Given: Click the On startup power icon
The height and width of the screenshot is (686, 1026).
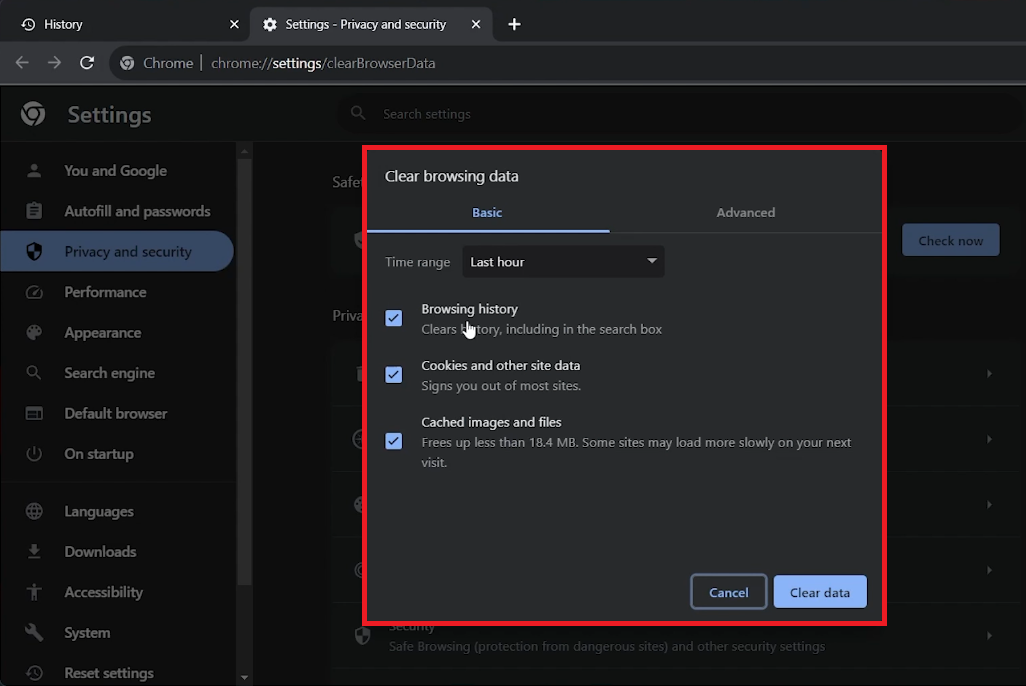Looking at the screenshot, I should [35, 453].
